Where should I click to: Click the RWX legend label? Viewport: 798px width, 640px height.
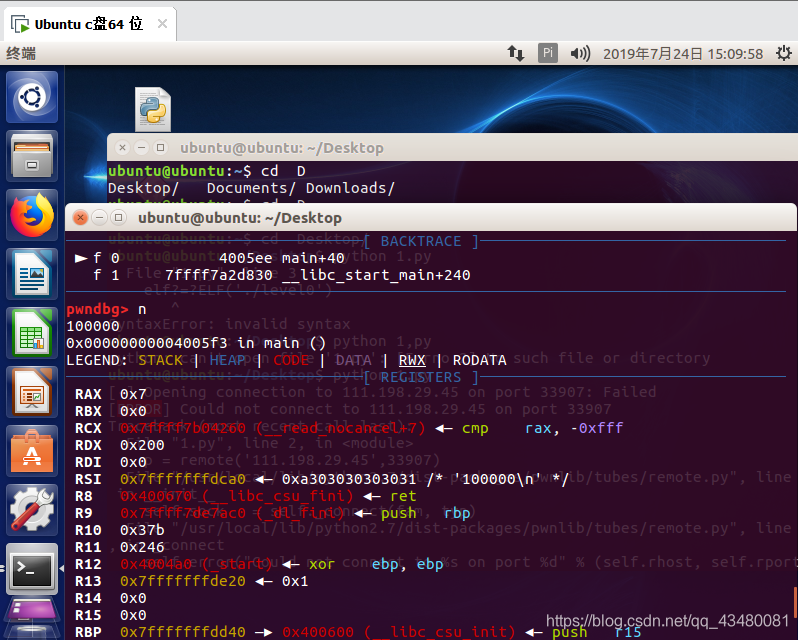412,360
